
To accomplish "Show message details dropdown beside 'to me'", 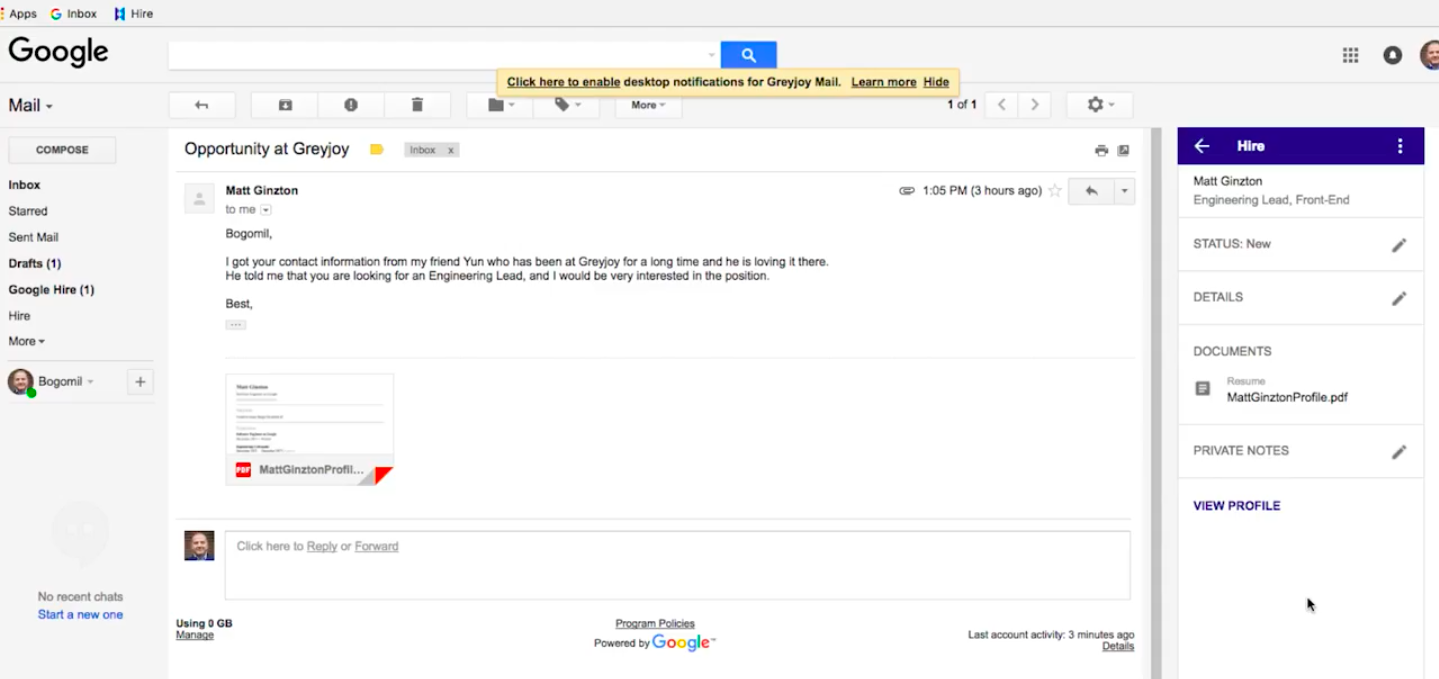I will (266, 210).
